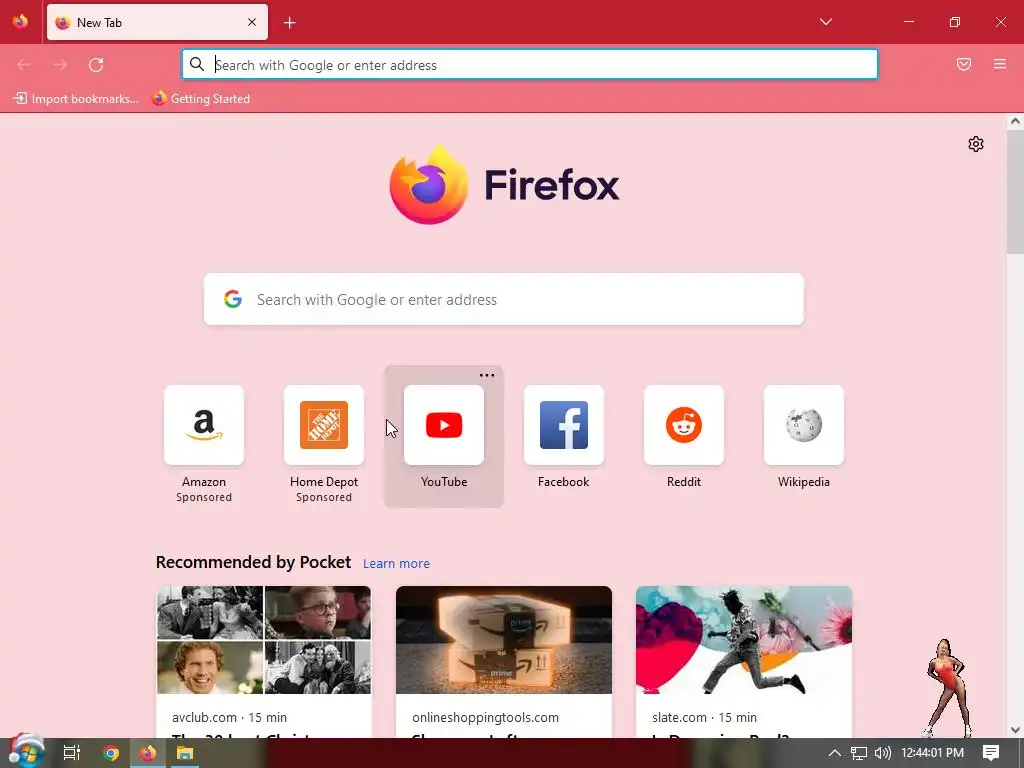The height and width of the screenshot is (768, 1024).
Task: Open Firefox View pinned icon
Action: tap(20, 22)
